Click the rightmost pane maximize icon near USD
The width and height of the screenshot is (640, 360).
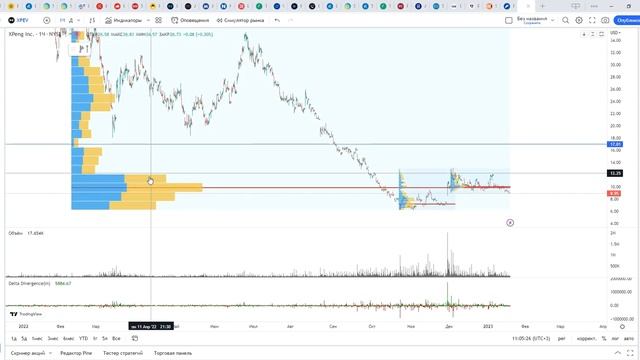(601, 34)
